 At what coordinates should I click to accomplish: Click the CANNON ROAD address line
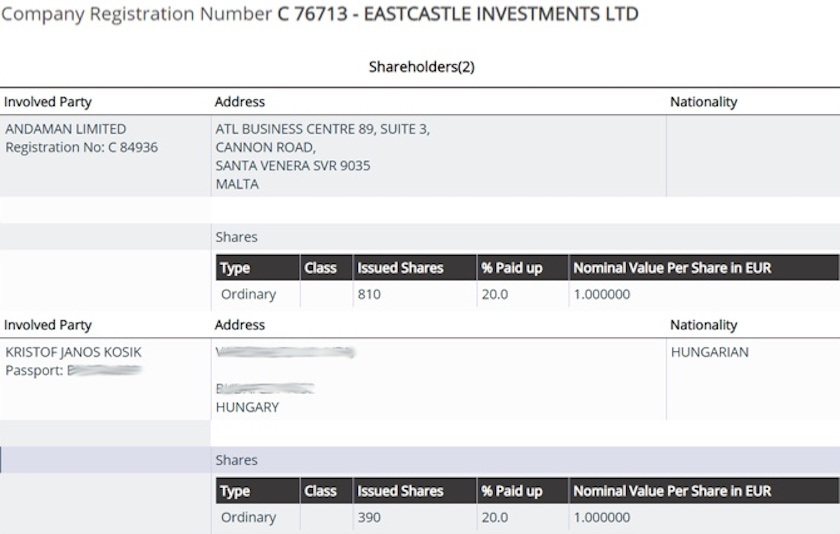(x=266, y=147)
